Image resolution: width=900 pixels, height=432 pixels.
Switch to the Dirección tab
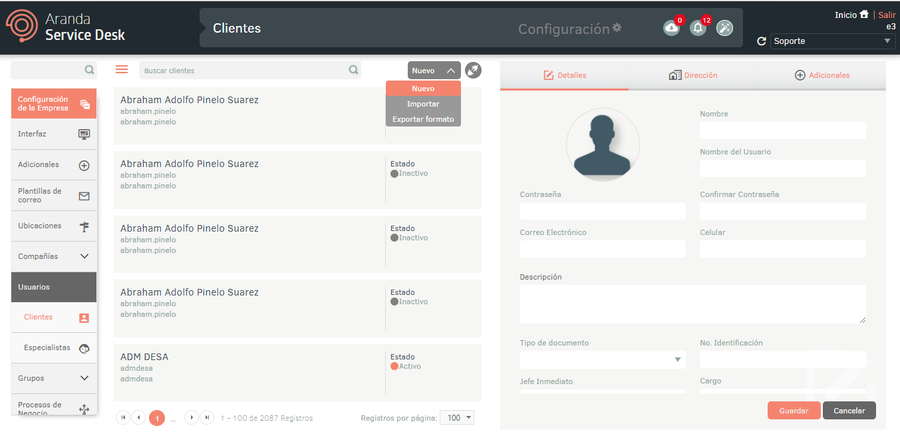(693, 76)
